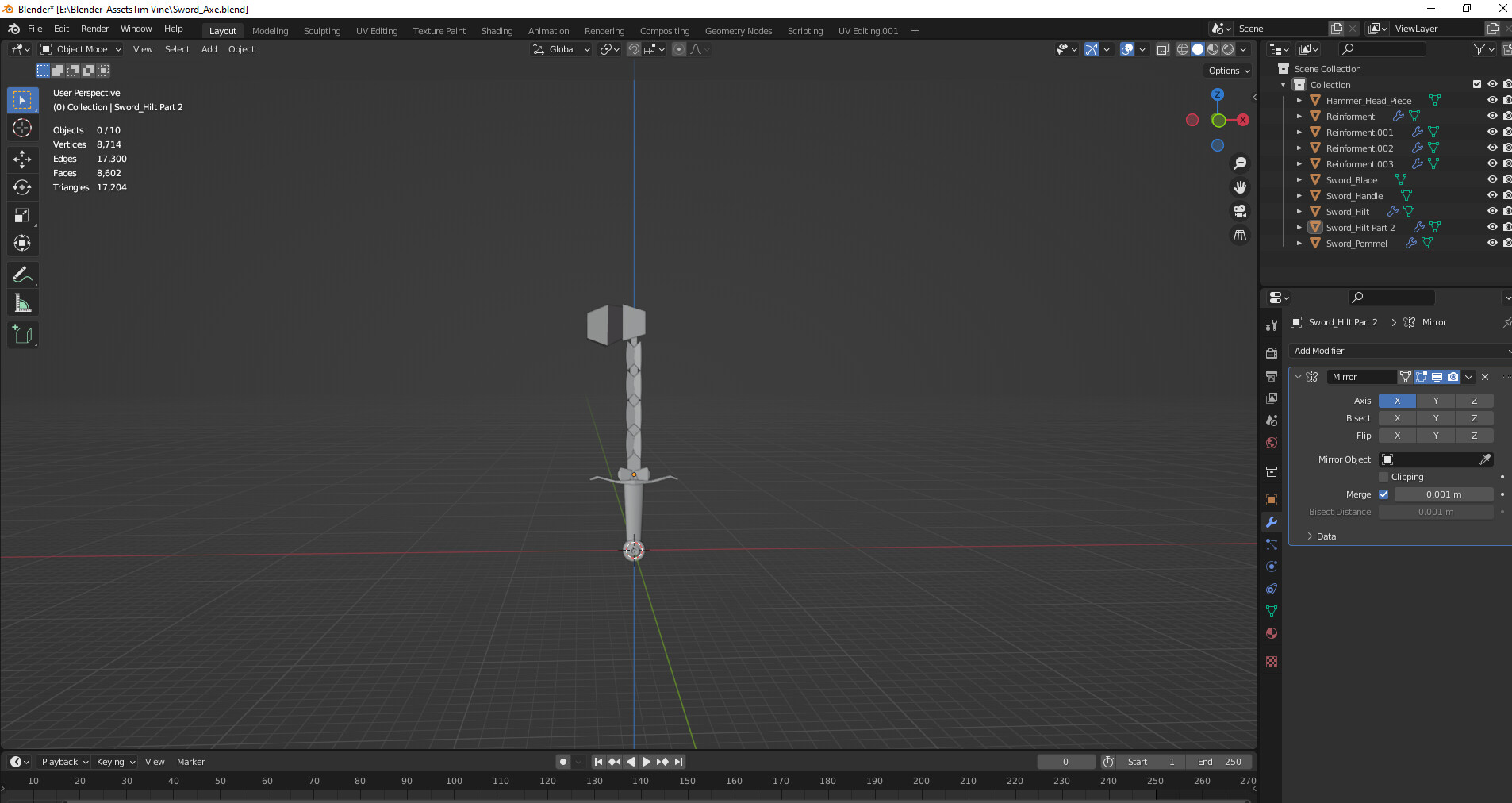Viewport: 1512px width, 803px height.
Task: Open the Render menu
Action: click(94, 29)
